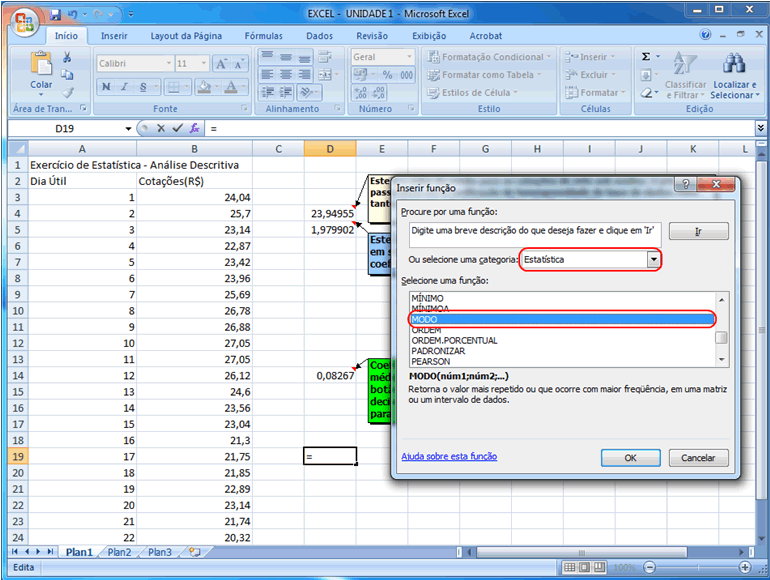The height and width of the screenshot is (580, 770).
Task: Click the Save icon in quick access toolbar
Action: click(56, 16)
